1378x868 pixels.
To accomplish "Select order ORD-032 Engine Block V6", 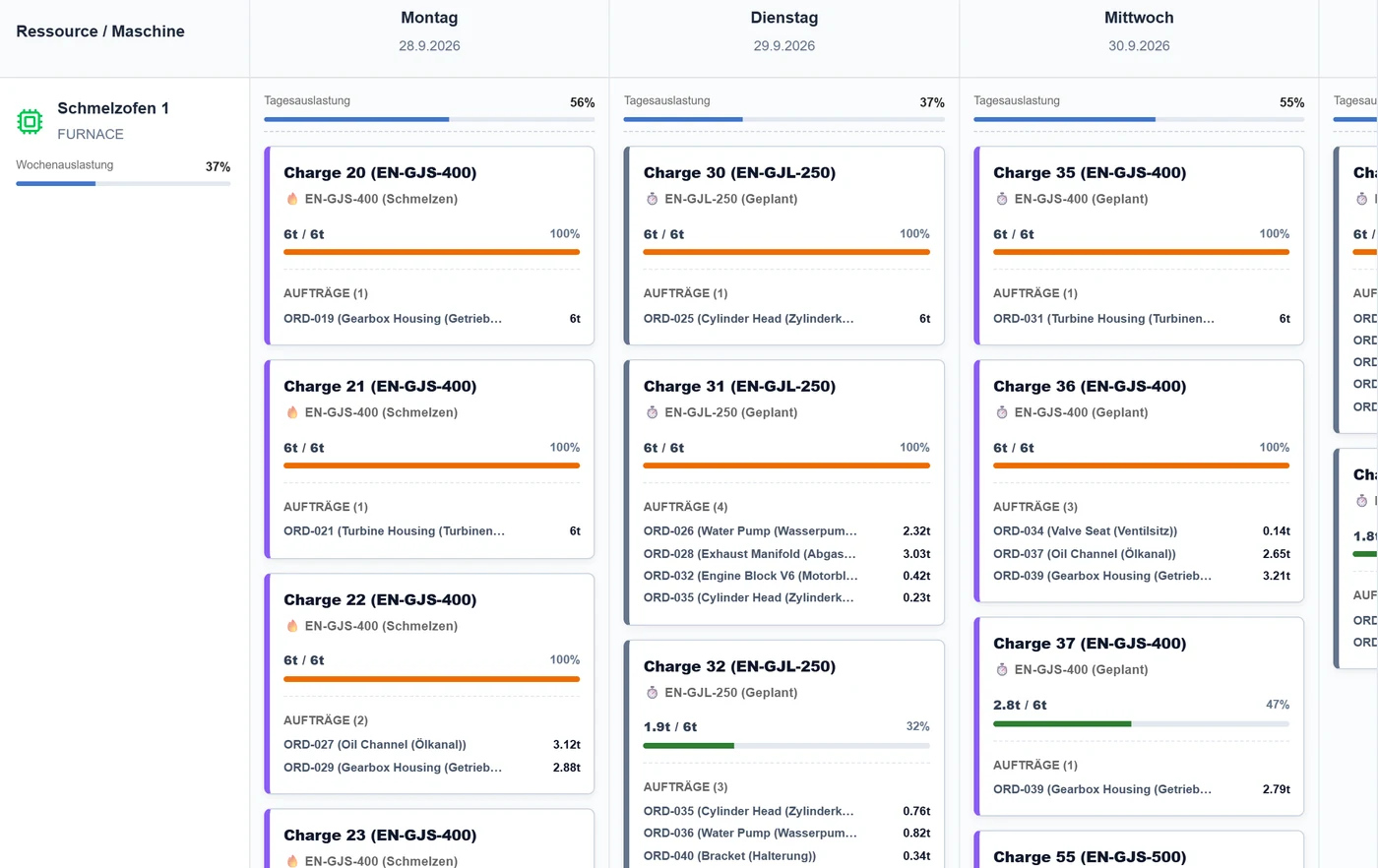I will (786, 576).
